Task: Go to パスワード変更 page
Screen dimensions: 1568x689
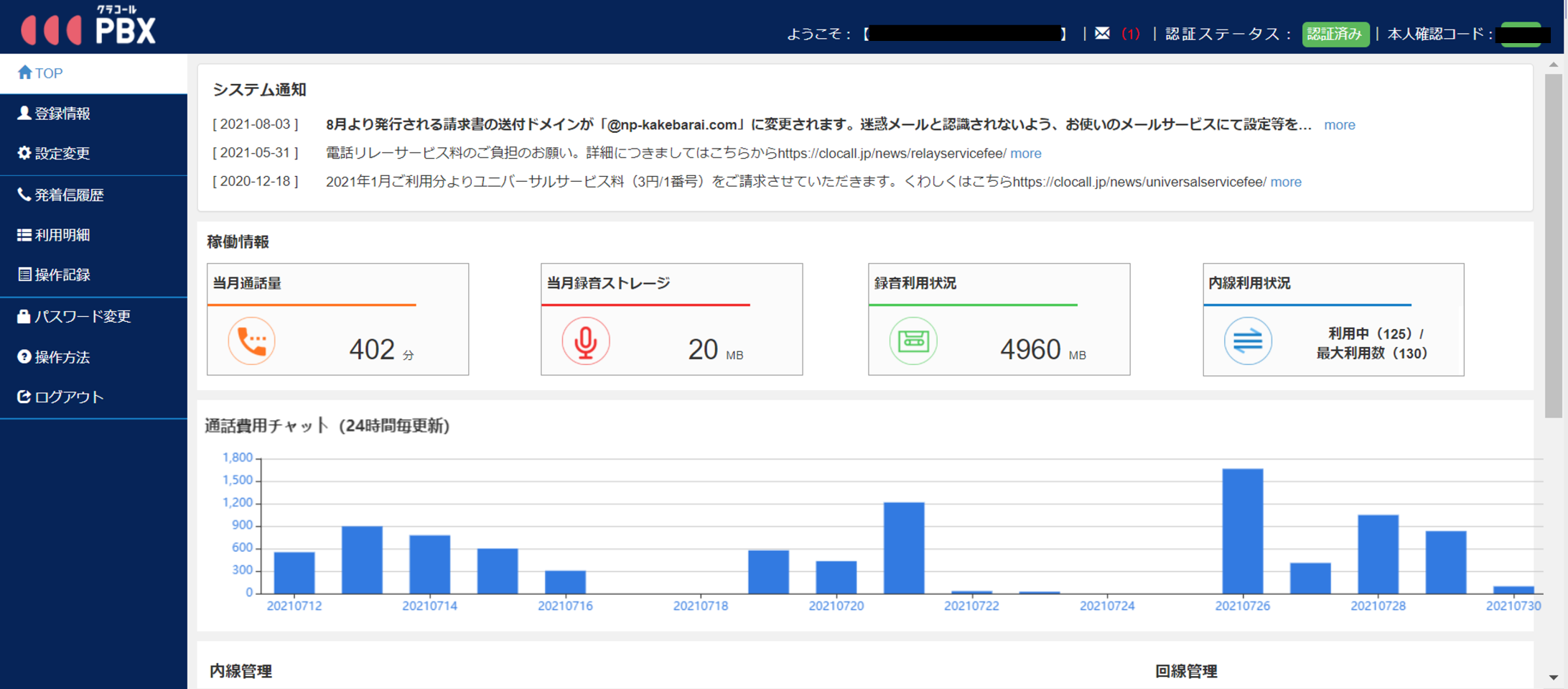Action: pos(82,316)
